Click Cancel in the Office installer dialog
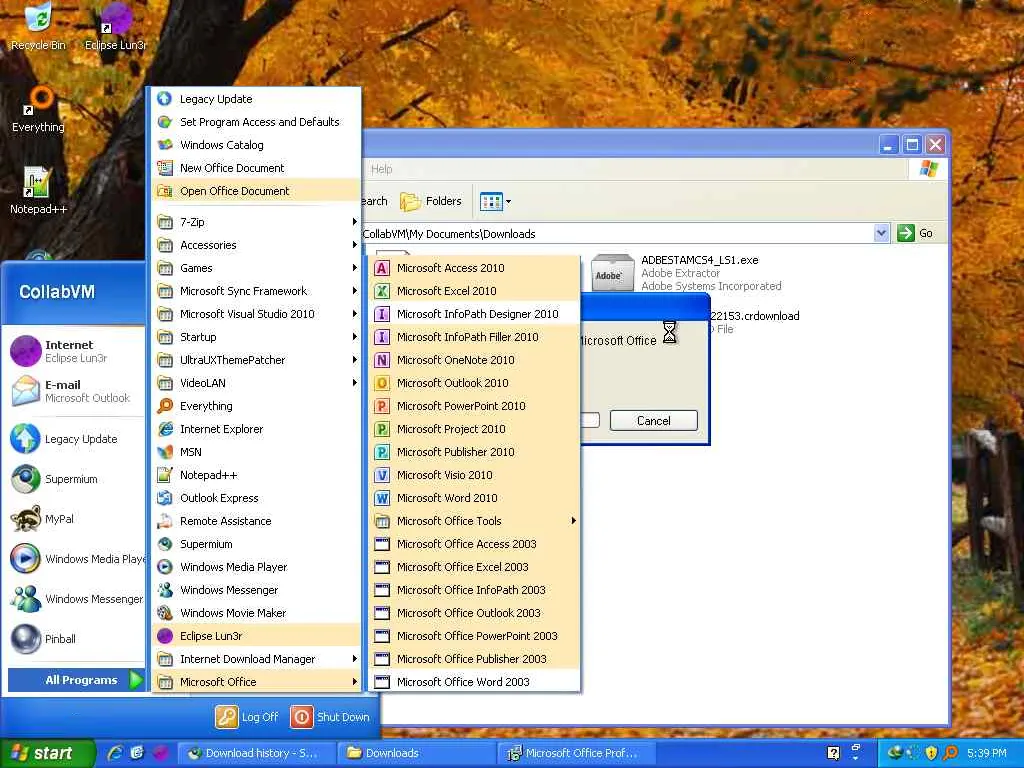Screen dimensions: 1024x768 (x=654, y=421)
